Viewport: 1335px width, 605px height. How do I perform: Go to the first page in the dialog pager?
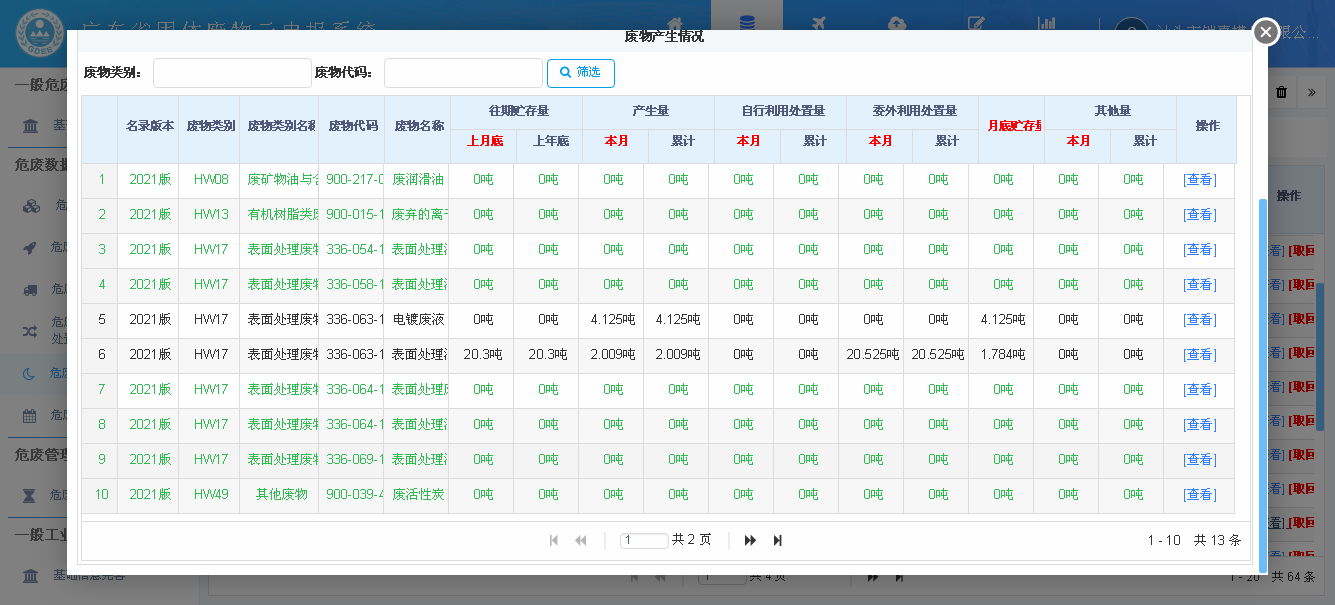pyautogui.click(x=554, y=540)
